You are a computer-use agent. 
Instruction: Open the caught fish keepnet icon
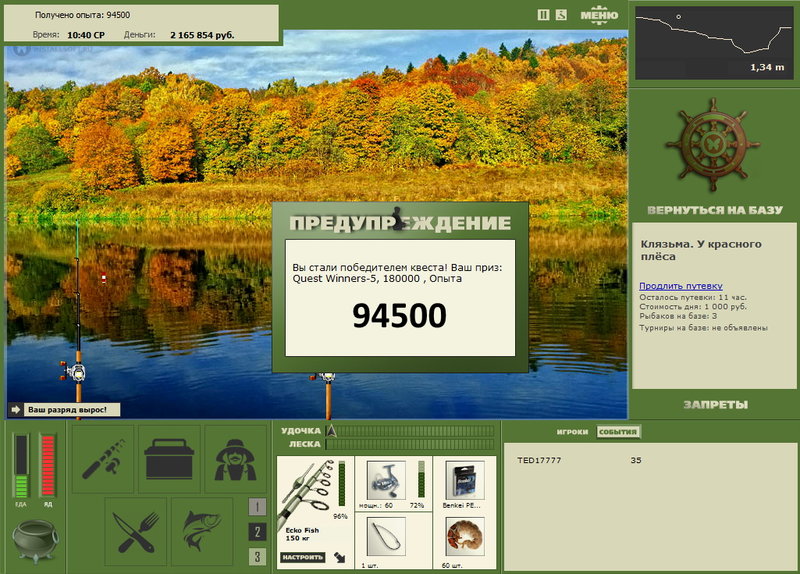[x=202, y=532]
